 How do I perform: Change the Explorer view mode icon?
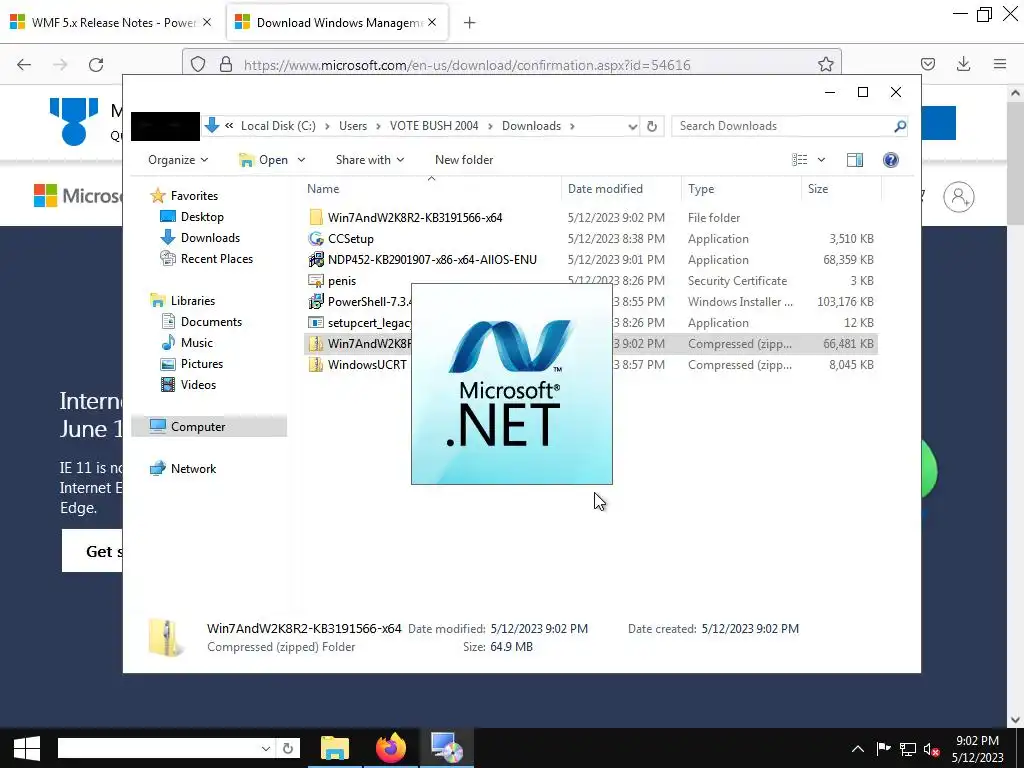pos(799,160)
